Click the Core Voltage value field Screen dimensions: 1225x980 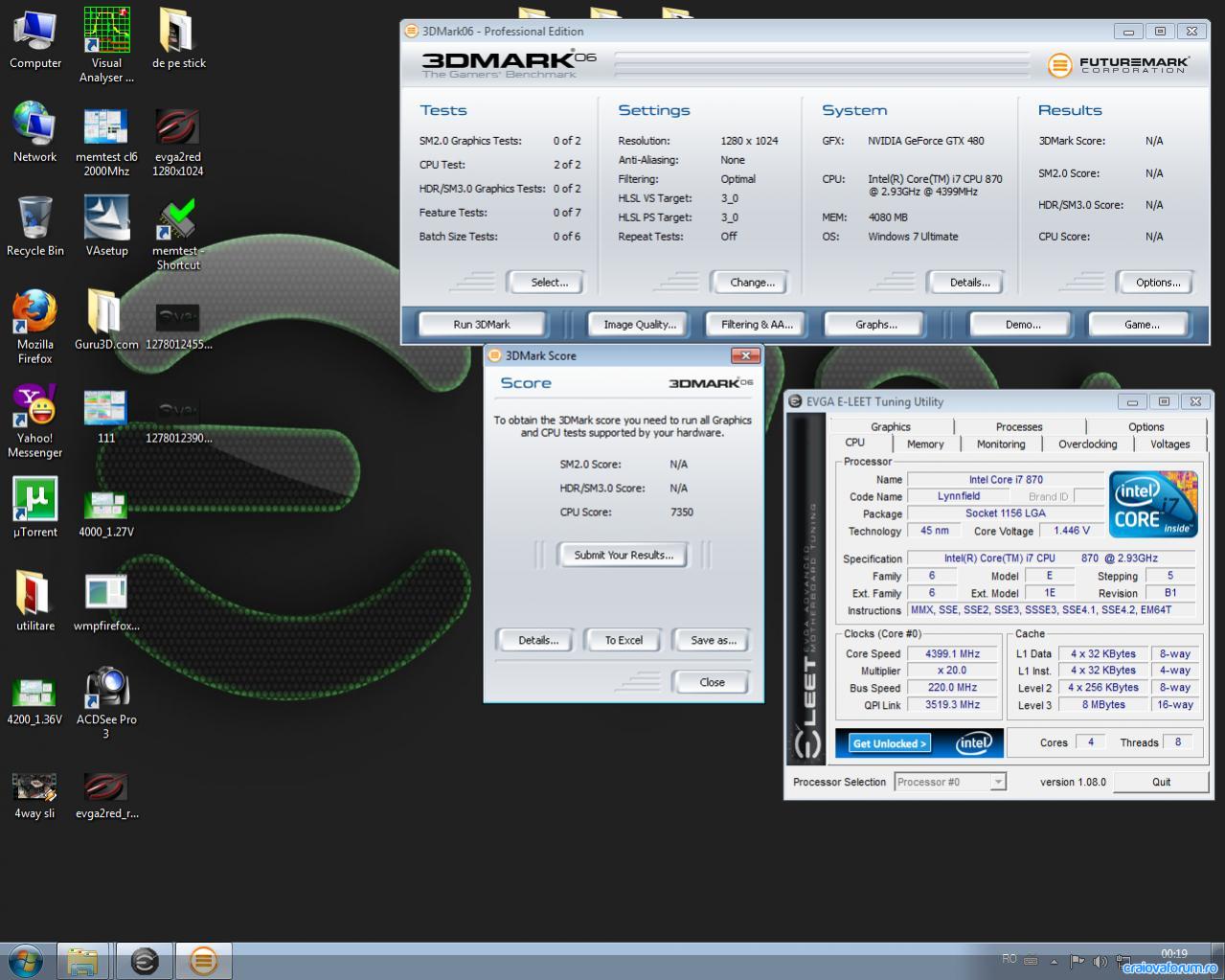pyautogui.click(x=1073, y=531)
